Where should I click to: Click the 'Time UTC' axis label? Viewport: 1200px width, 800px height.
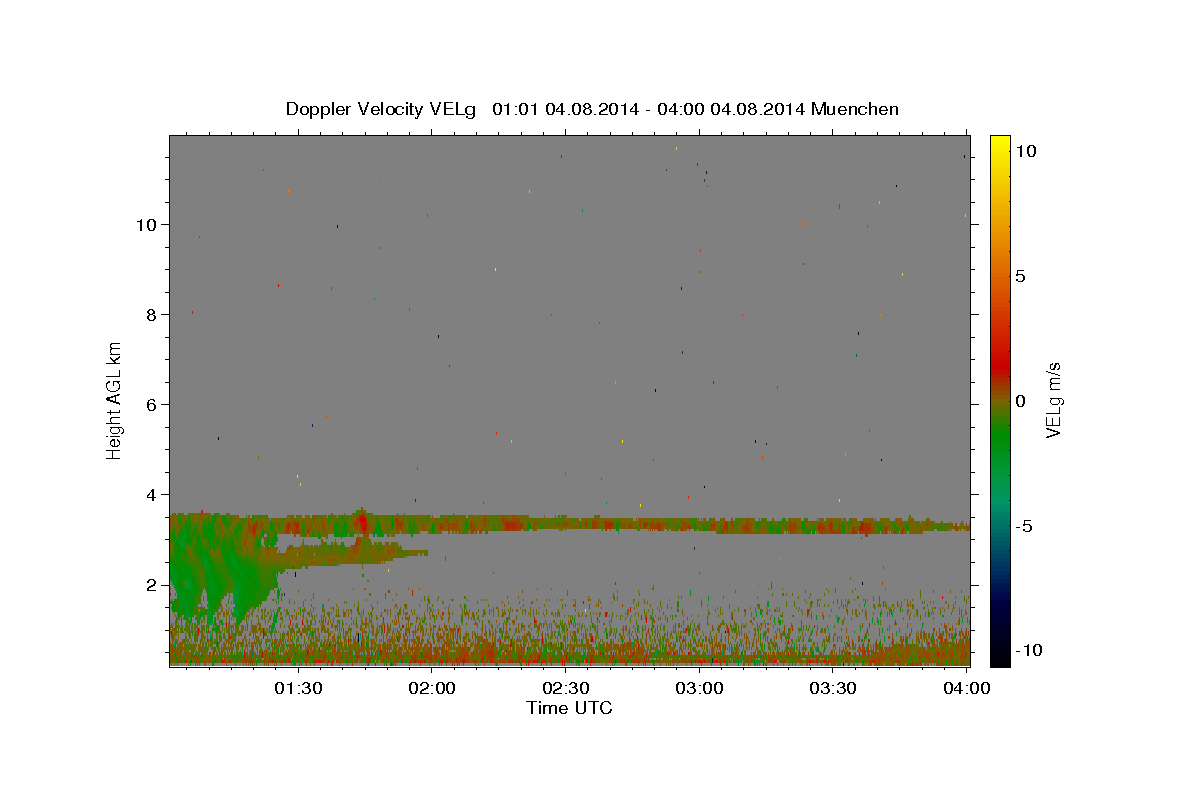(569, 708)
